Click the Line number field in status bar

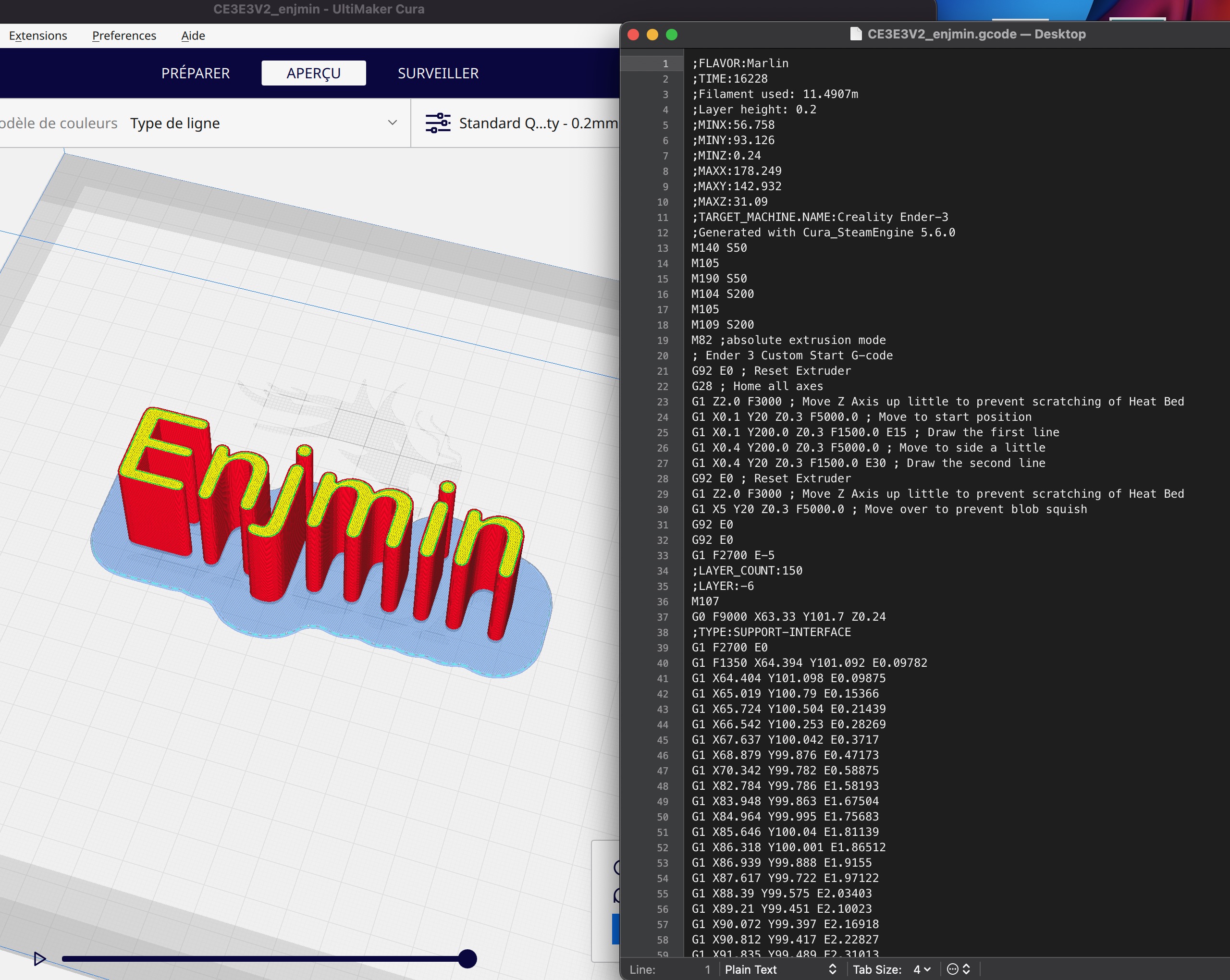pyautogui.click(x=670, y=969)
